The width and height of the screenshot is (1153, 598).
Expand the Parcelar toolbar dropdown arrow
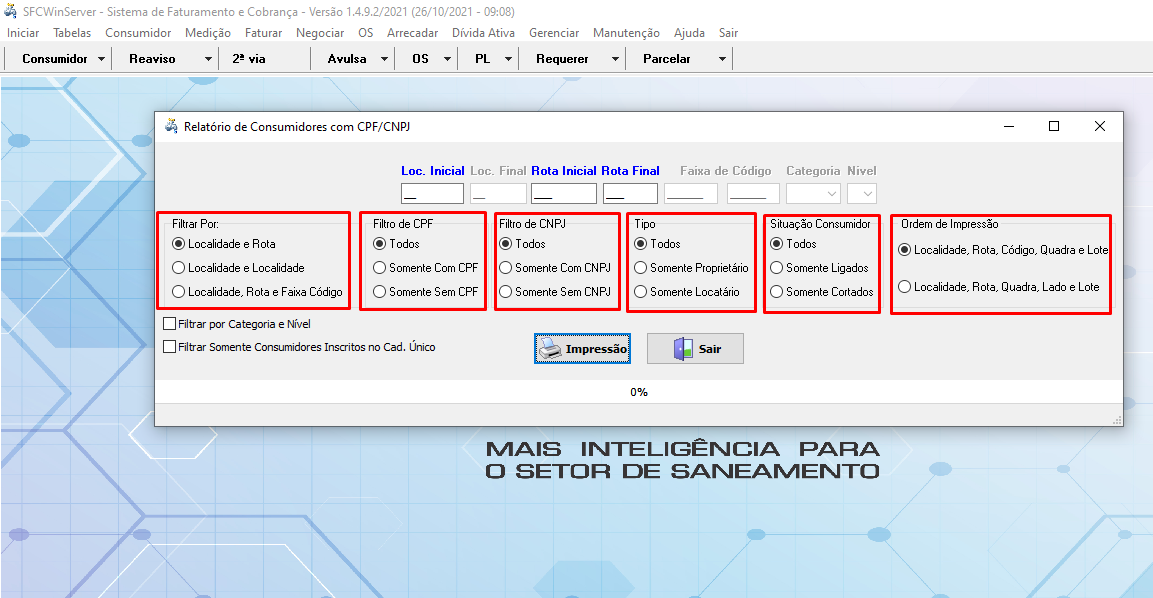tap(722, 59)
